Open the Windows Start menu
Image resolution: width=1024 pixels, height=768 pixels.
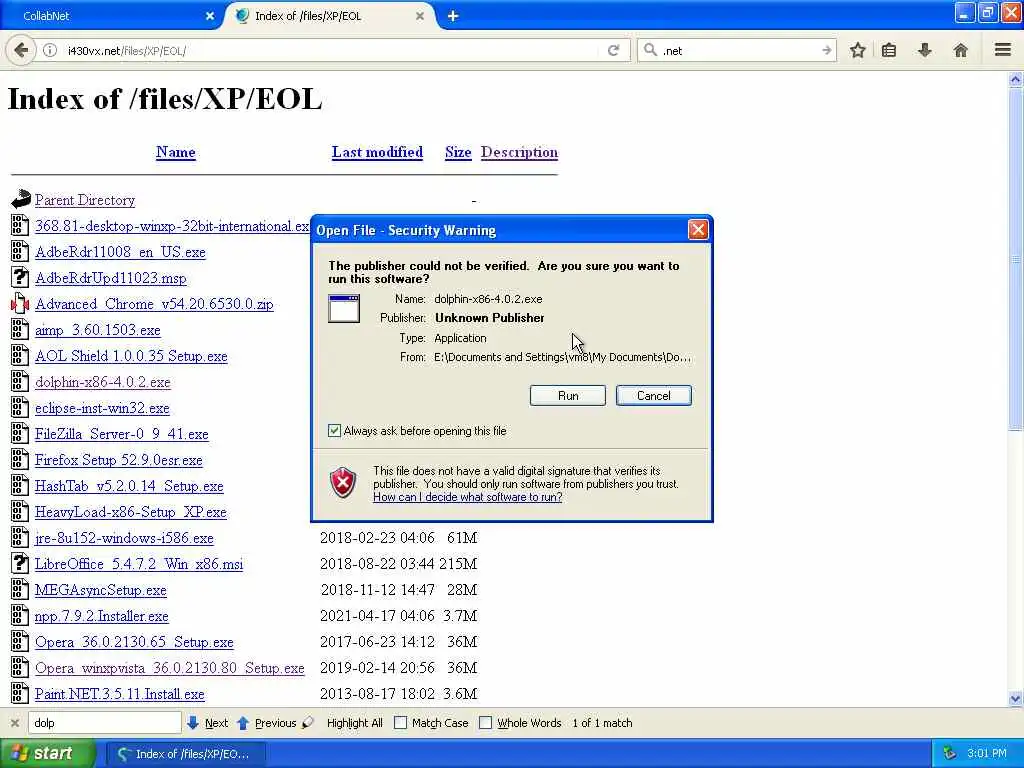coord(48,753)
